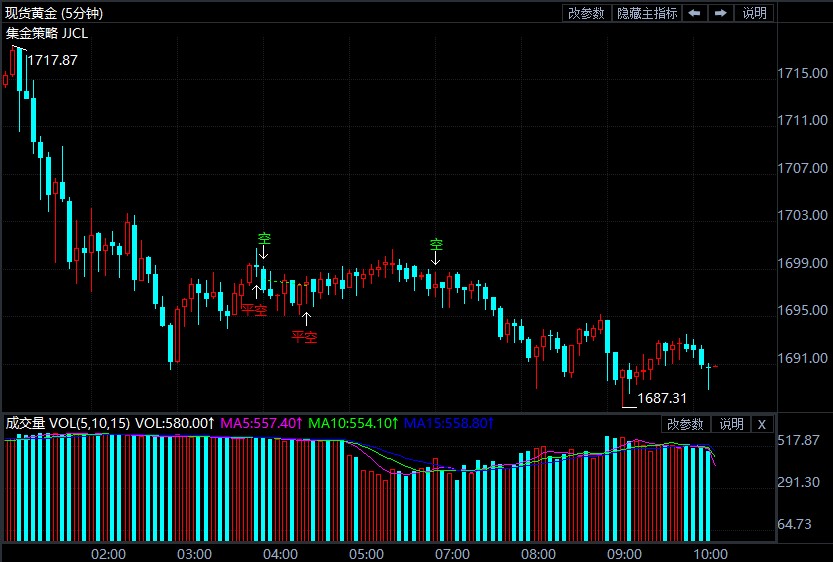
Task: Select red 平空 label left of 04:00
Action: click(x=254, y=310)
